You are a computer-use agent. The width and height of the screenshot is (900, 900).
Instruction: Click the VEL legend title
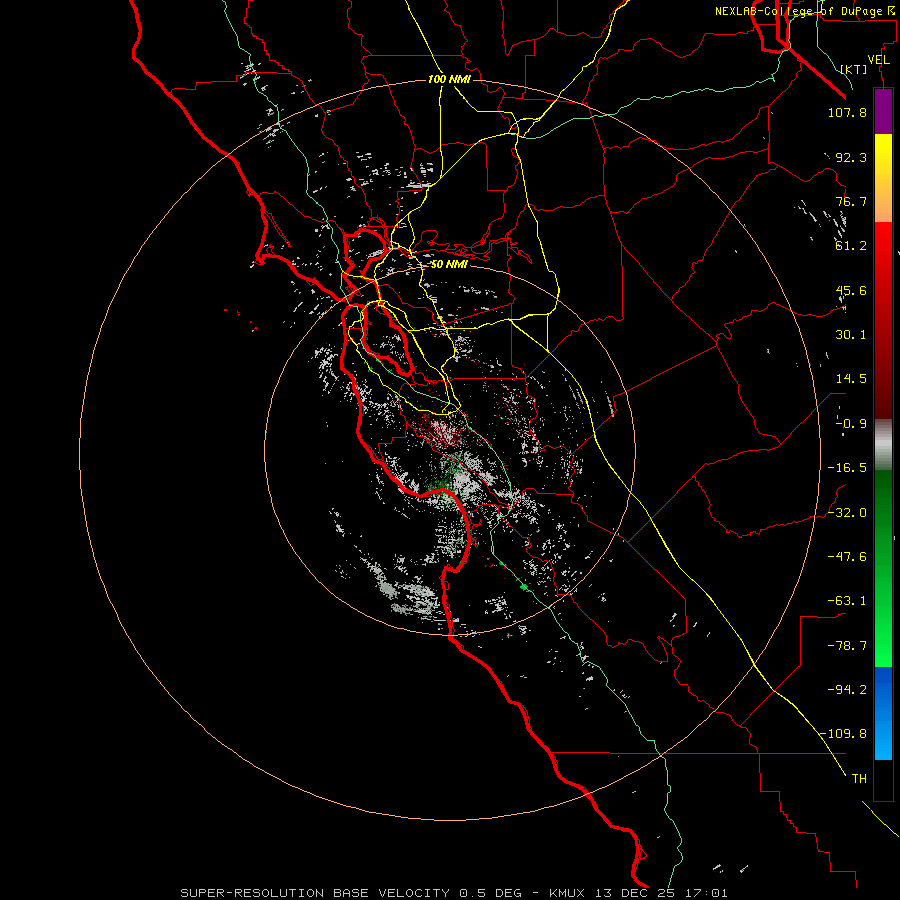878,60
